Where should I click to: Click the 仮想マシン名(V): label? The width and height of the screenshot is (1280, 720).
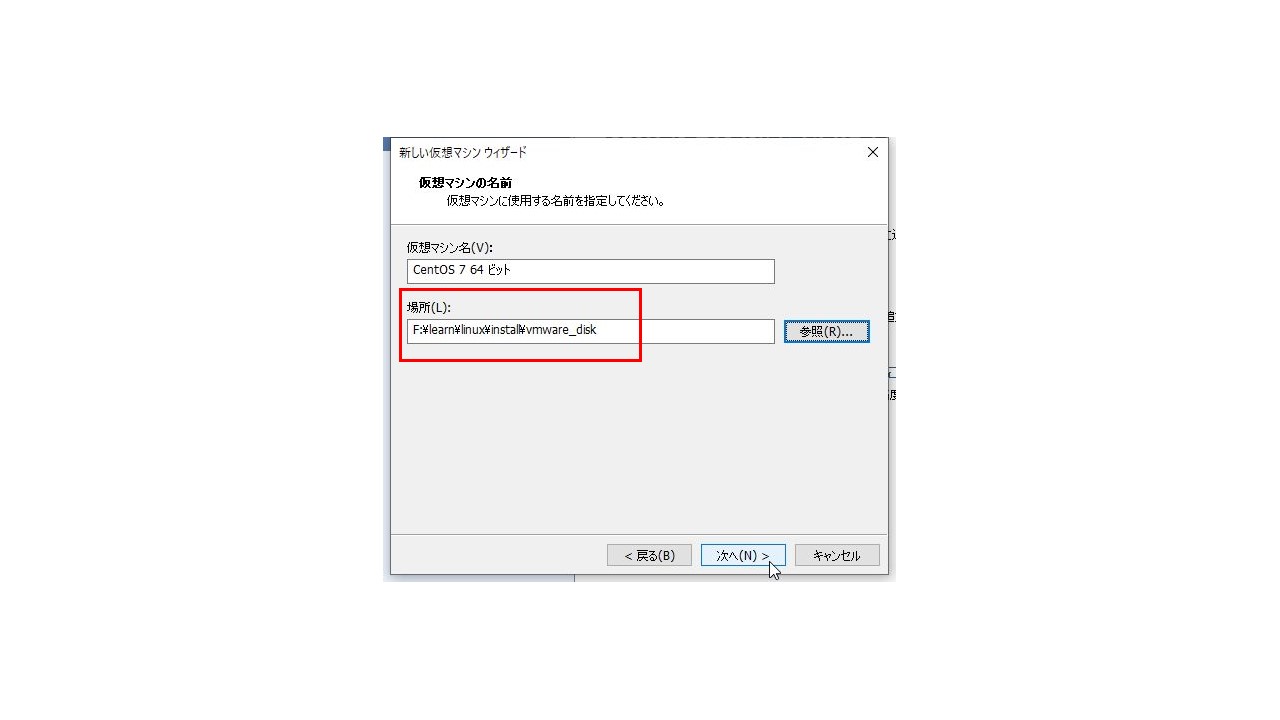click(x=449, y=247)
